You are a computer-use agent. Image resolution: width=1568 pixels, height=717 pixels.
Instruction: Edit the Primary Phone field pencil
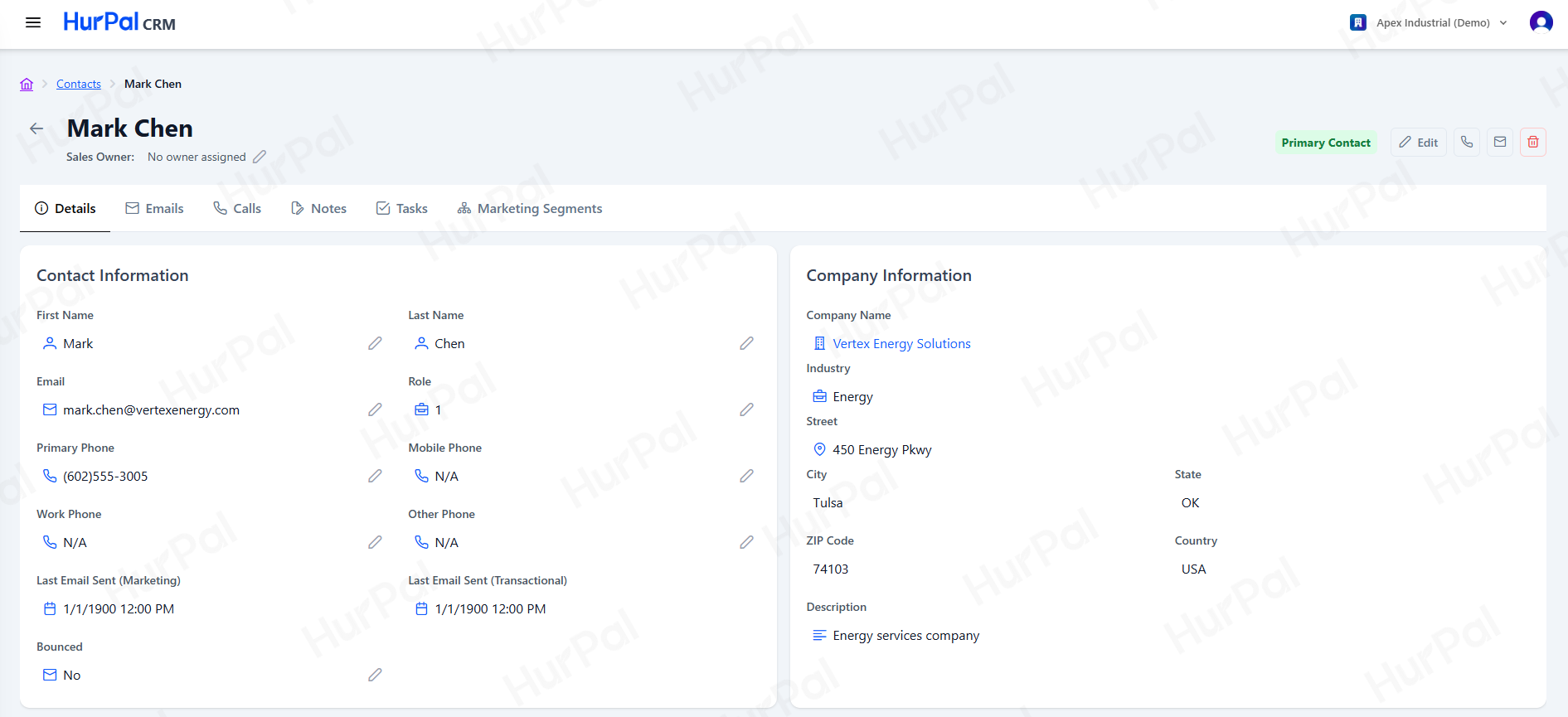coord(375,476)
